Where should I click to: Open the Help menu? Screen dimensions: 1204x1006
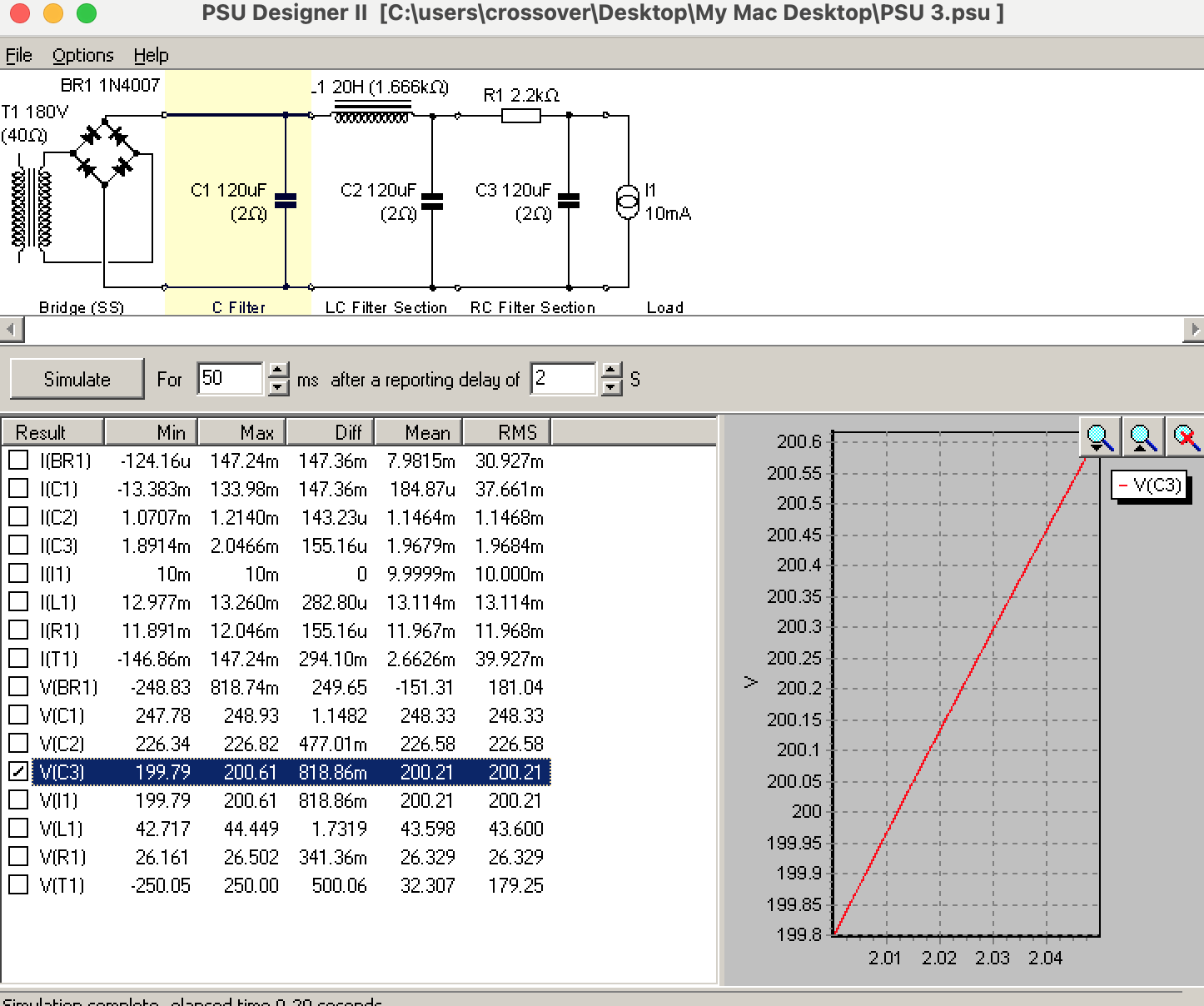[x=151, y=55]
